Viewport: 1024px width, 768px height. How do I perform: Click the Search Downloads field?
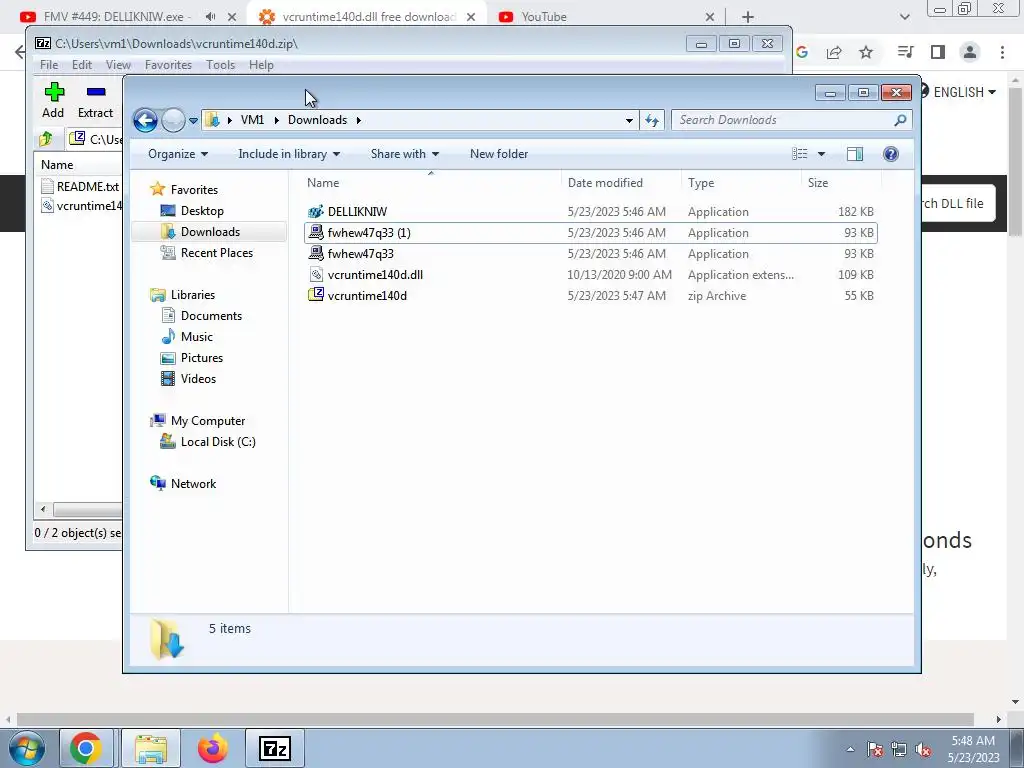(791, 120)
